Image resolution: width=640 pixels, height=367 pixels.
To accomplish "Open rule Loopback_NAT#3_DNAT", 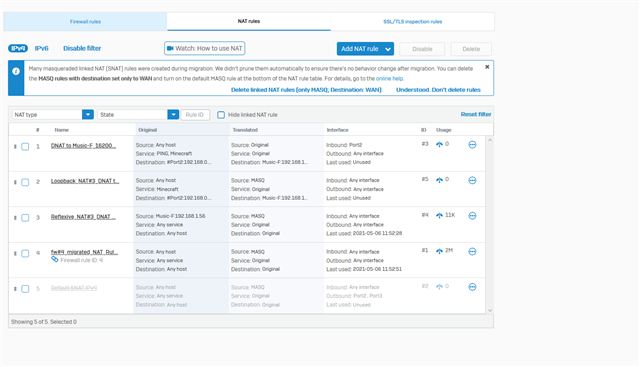I will pyautogui.click(x=85, y=181).
